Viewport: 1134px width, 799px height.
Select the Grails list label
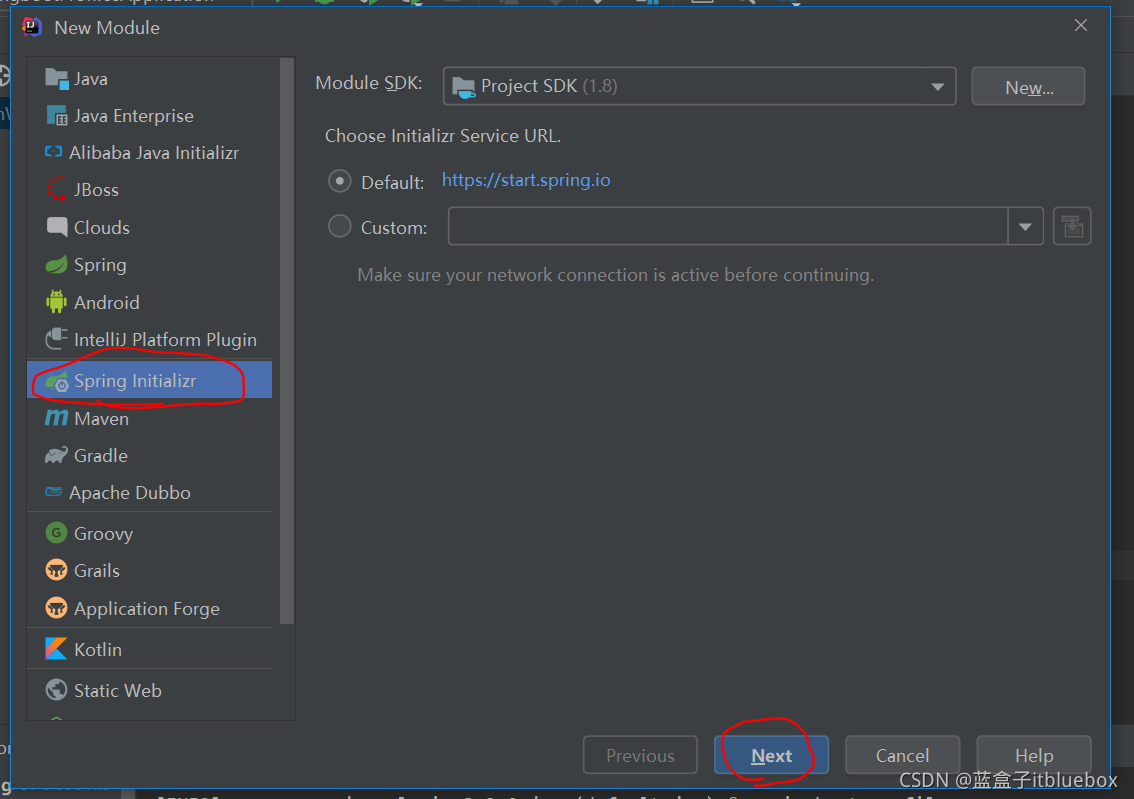(x=97, y=571)
